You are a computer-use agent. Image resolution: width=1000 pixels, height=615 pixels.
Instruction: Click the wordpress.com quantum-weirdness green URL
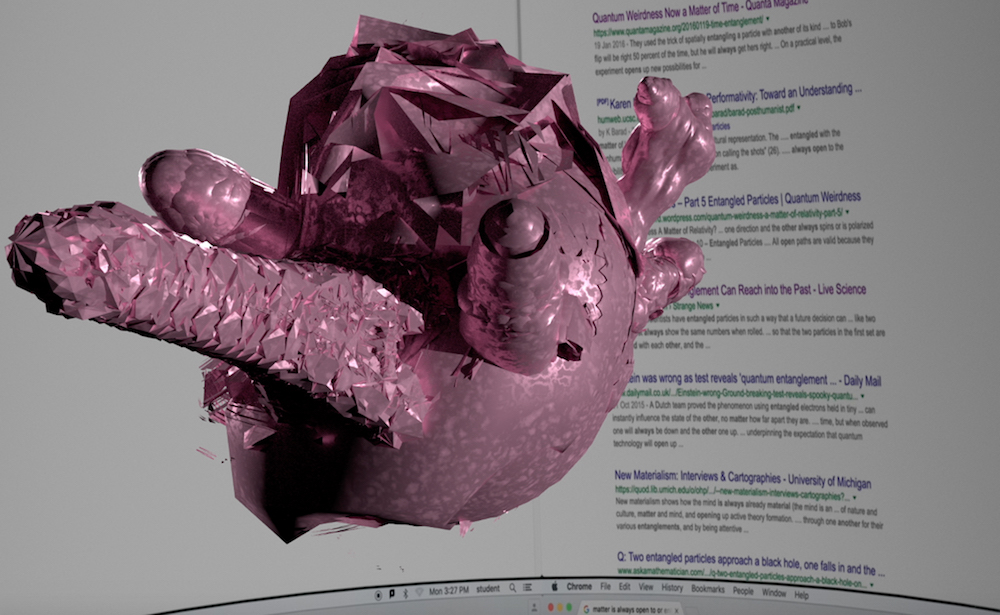(750, 216)
